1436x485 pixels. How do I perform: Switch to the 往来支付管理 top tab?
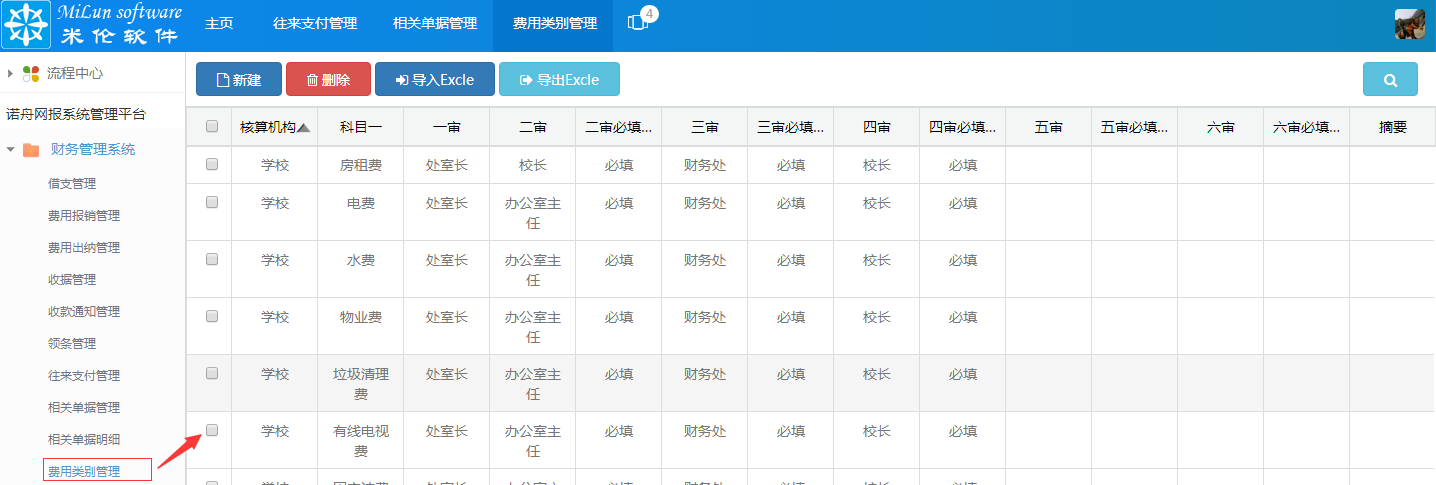coord(315,23)
